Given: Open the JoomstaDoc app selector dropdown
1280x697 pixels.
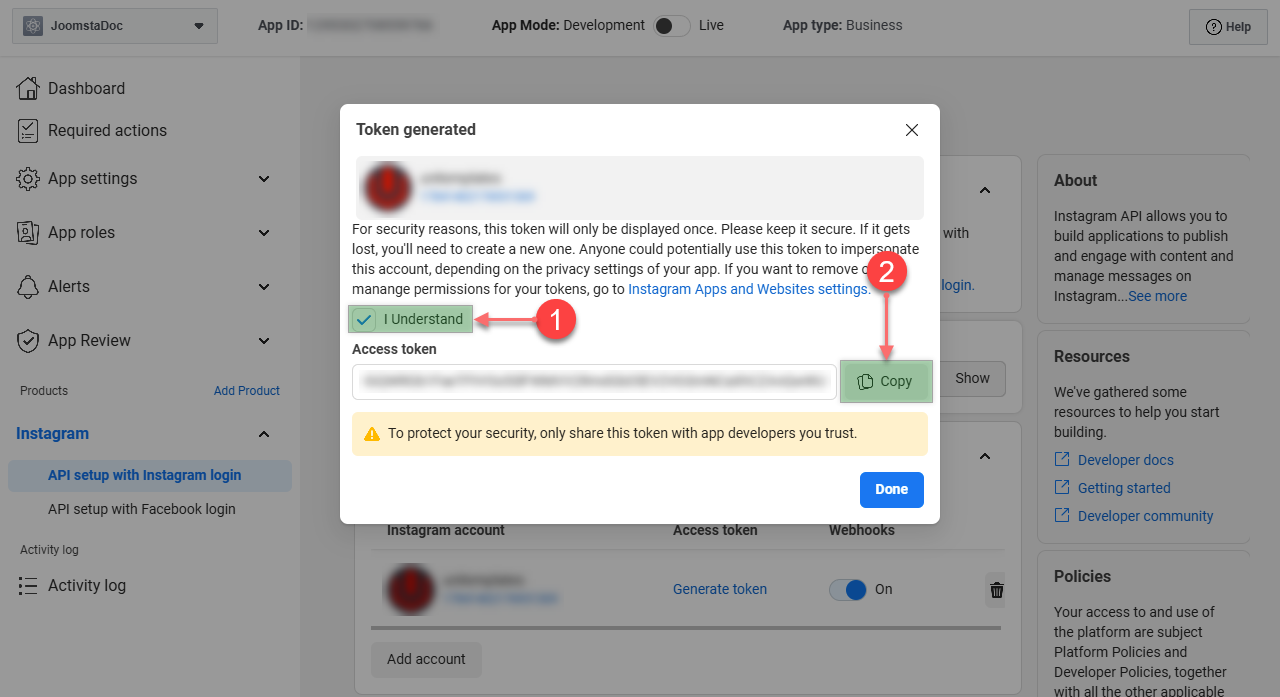Looking at the screenshot, I should point(115,26).
